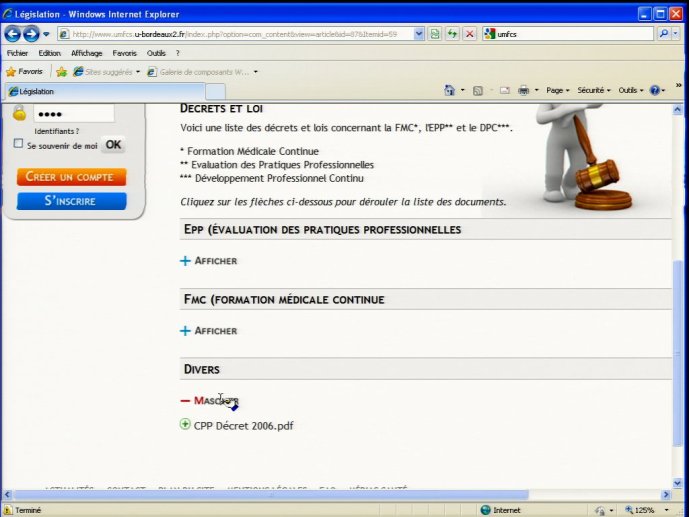Click the read mail icon

tap(504, 90)
